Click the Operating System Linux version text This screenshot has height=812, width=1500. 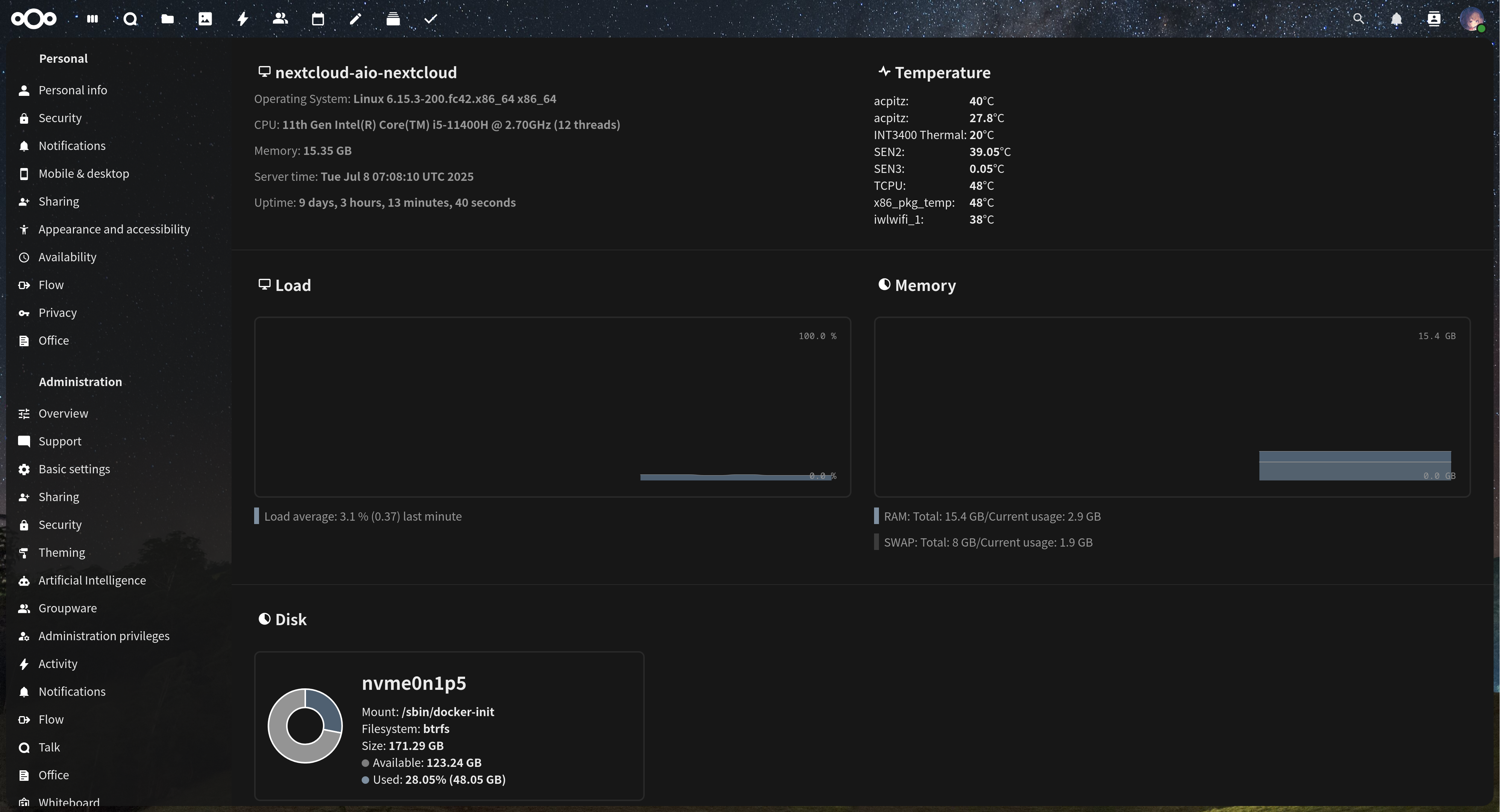455,99
